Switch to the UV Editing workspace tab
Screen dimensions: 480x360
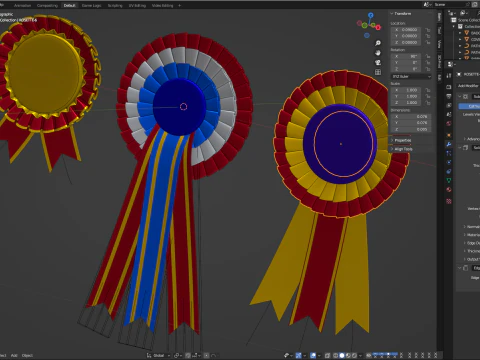(137, 5)
